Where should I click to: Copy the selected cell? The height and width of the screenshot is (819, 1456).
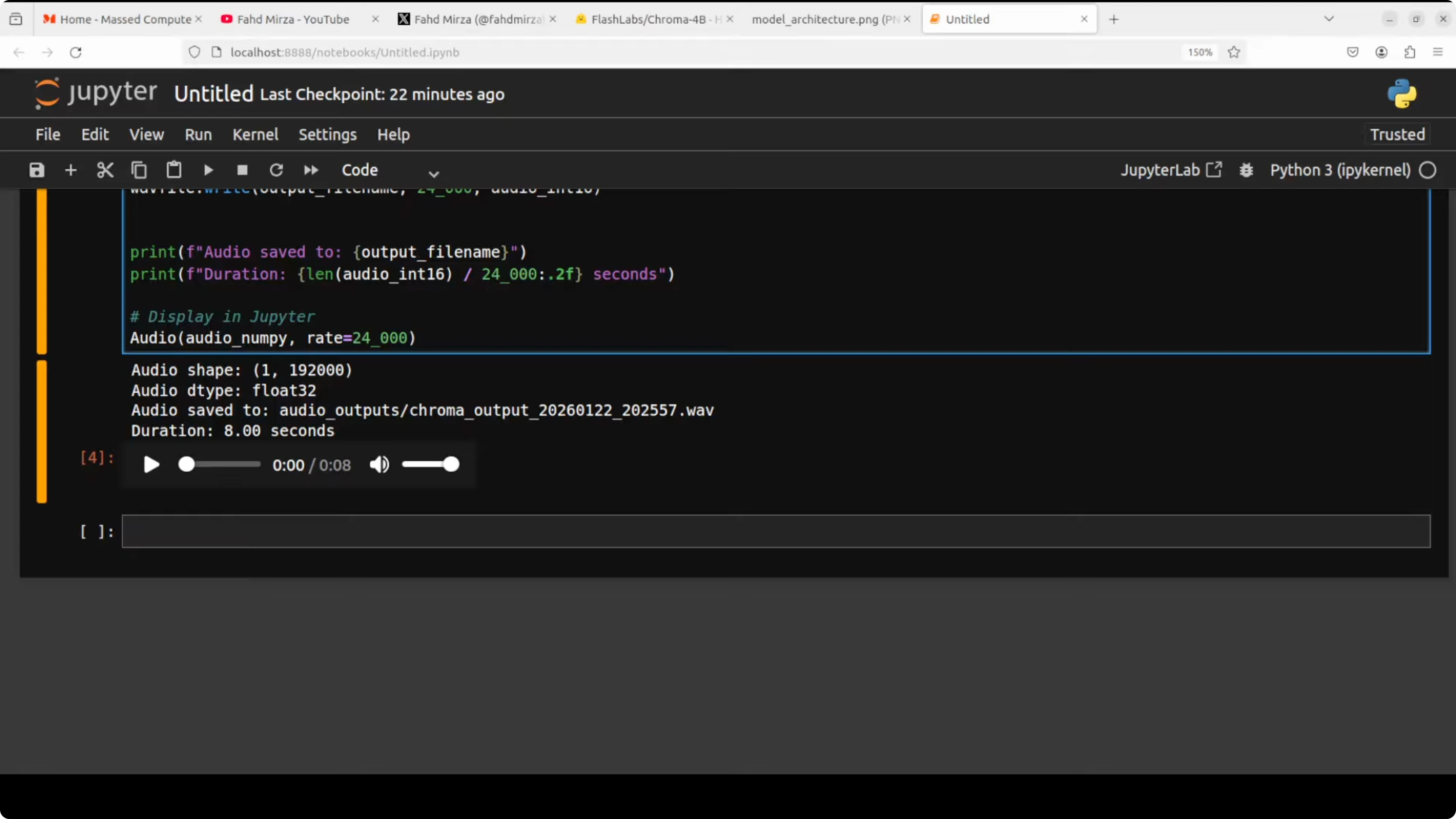pos(139,170)
